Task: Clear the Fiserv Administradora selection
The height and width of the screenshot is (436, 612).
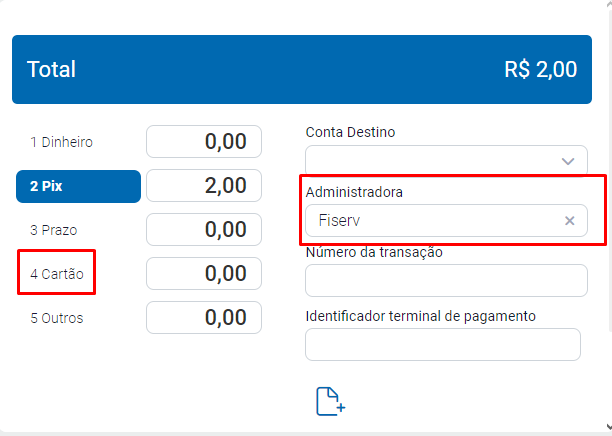Action: [570, 221]
